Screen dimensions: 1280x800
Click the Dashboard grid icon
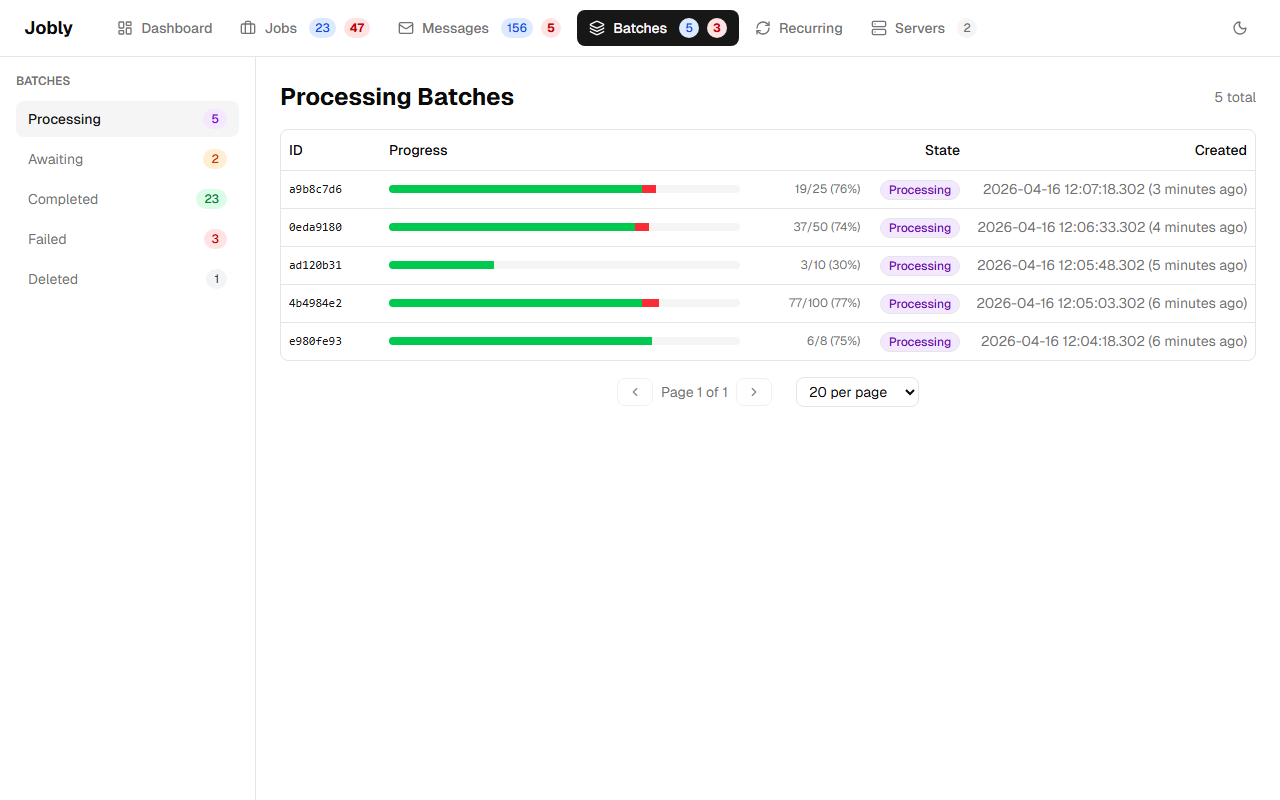pyautogui.click(x=125, y=28)
